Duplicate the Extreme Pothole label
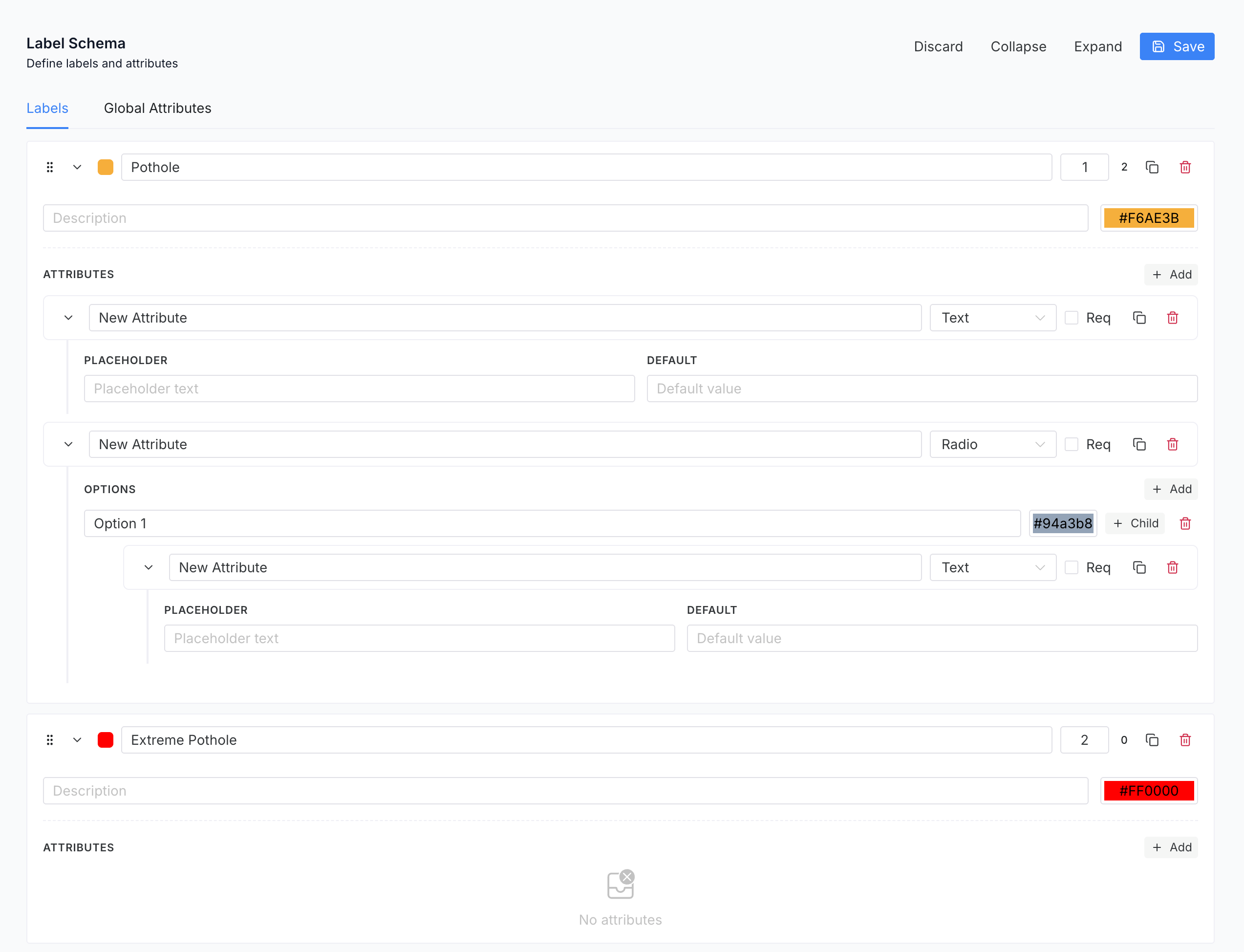Viewport: 1244px width, 952px height. pyautogui.click(x=1152, y=740)
